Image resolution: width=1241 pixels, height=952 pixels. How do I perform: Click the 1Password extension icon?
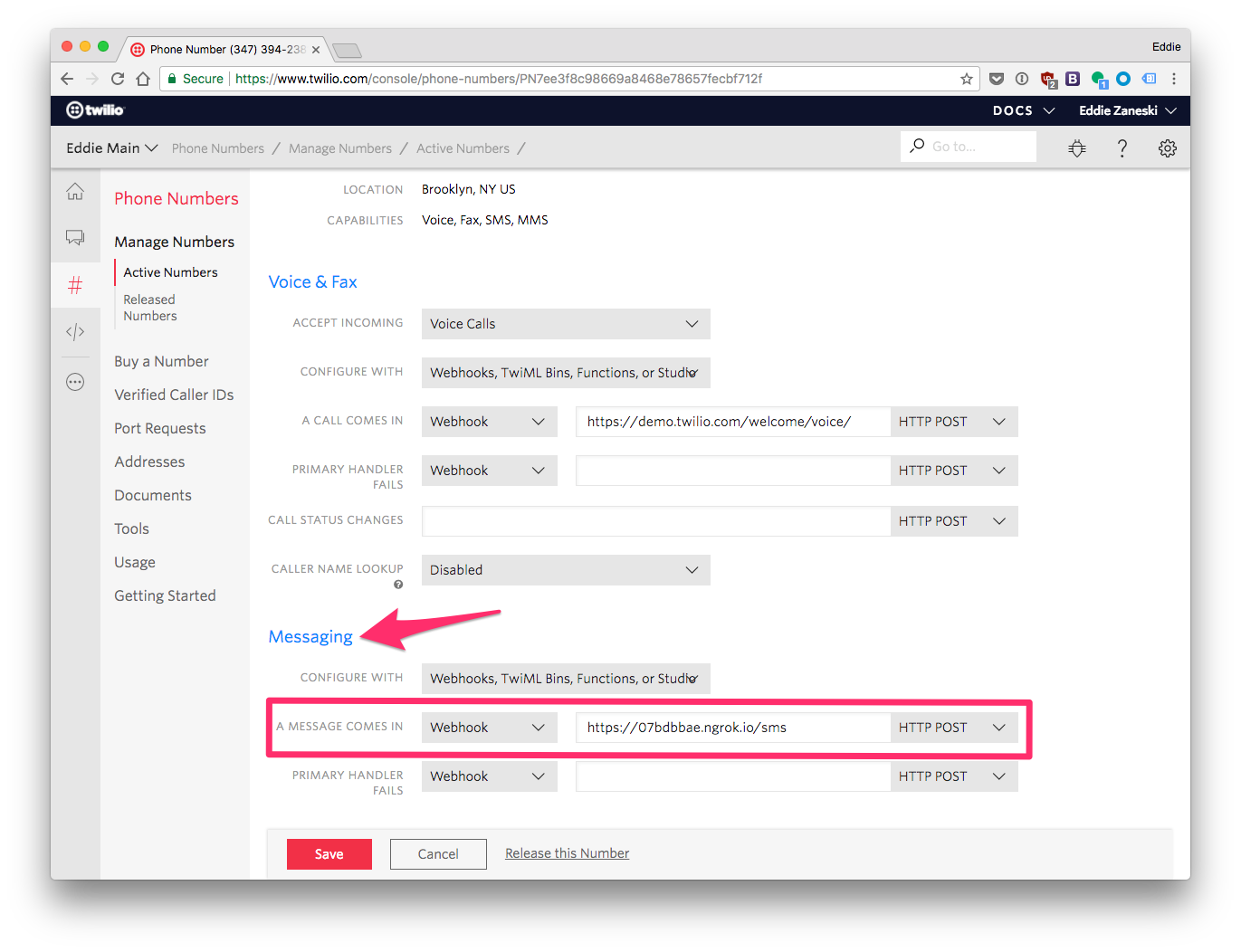pos(1022,79)
